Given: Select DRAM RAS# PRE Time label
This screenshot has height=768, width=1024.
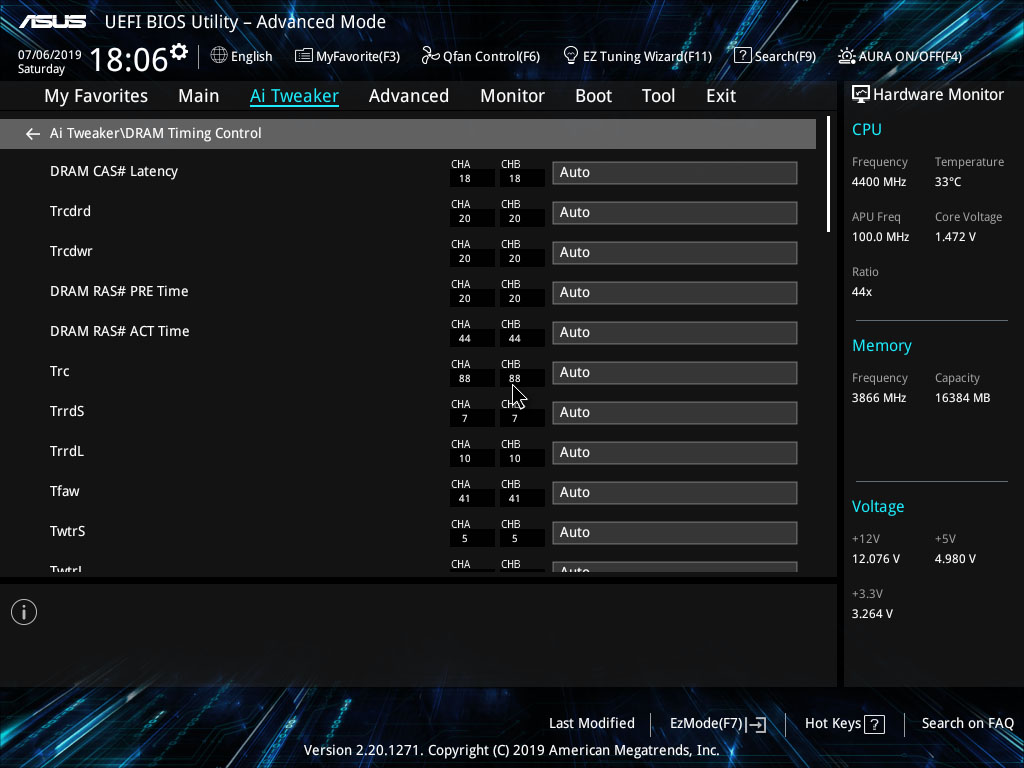Looking at the screenshot, I should coord(119,291).
